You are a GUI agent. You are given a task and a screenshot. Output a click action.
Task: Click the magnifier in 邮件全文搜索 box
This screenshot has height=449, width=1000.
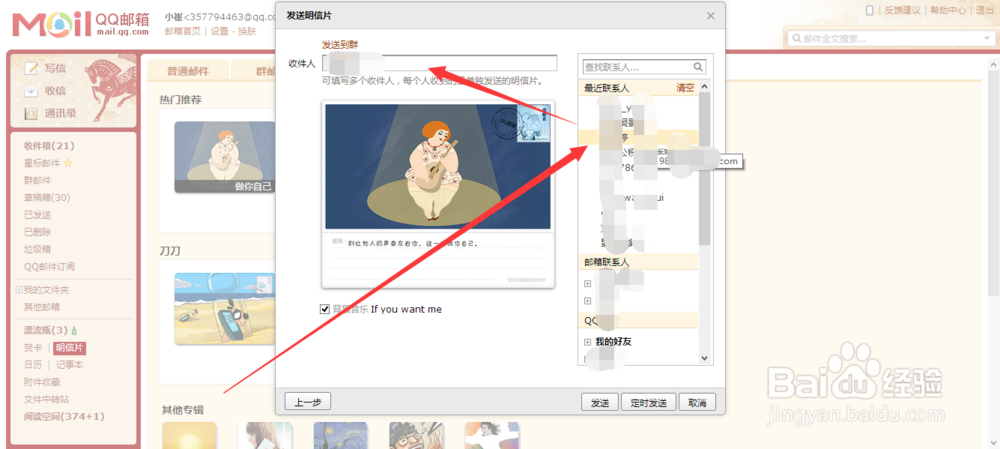(x=797, y=39)
